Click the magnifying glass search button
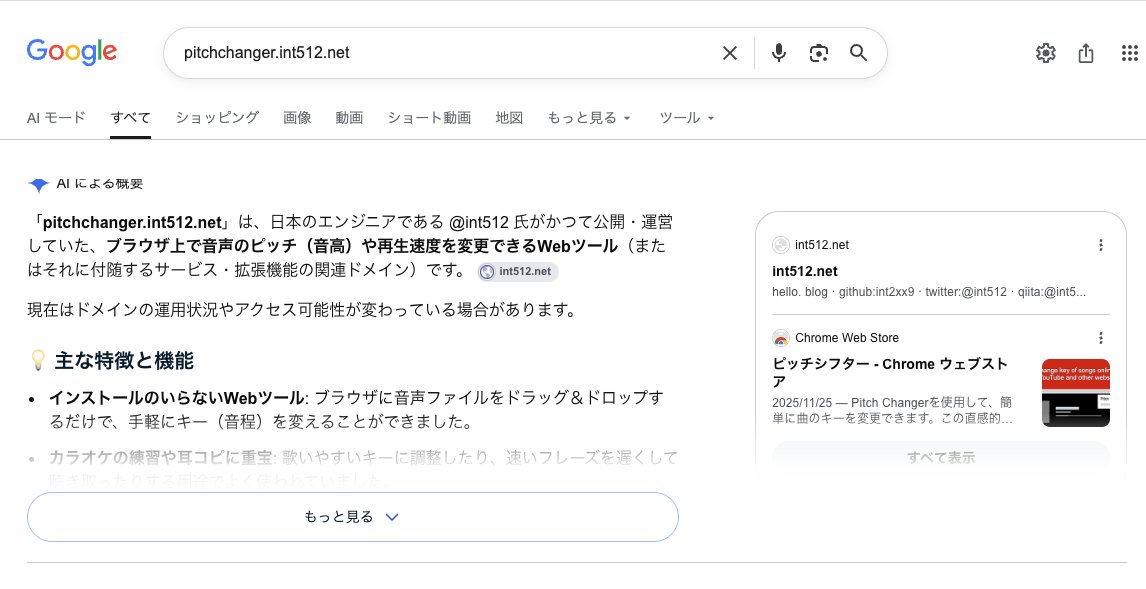The height and width of the screenshot is (589, 1146). 858,53
